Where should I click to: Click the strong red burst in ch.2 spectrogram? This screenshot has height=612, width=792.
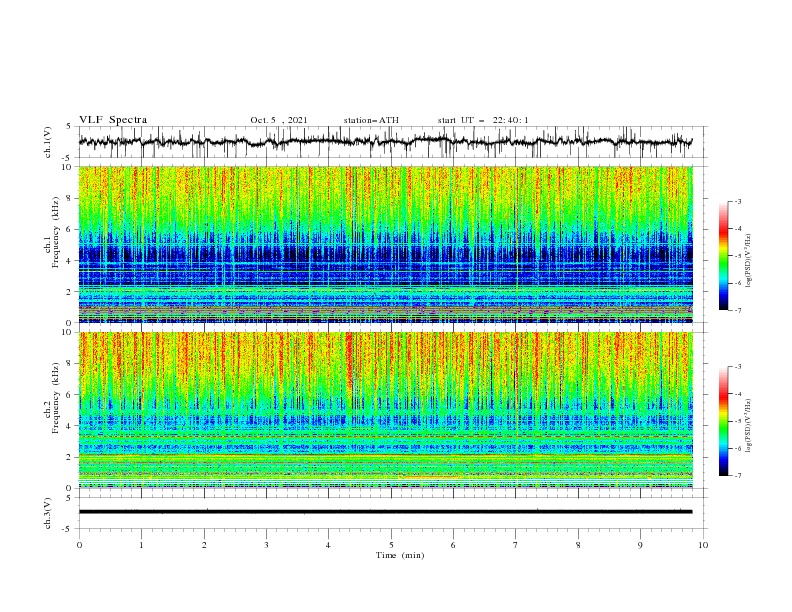pos(349,359)
